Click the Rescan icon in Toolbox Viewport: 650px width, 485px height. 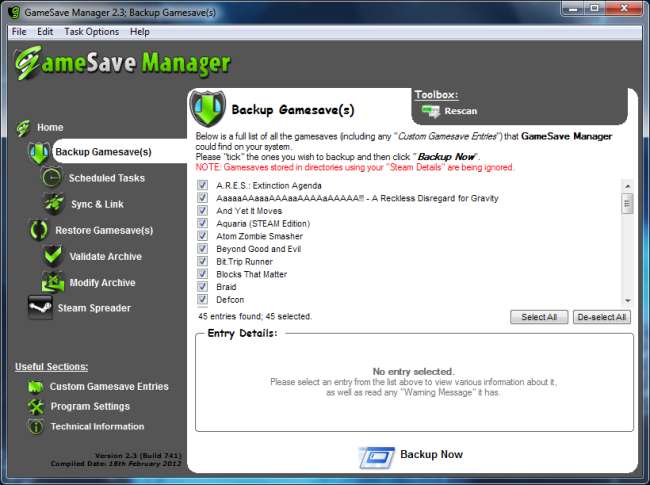click(431, 111)
